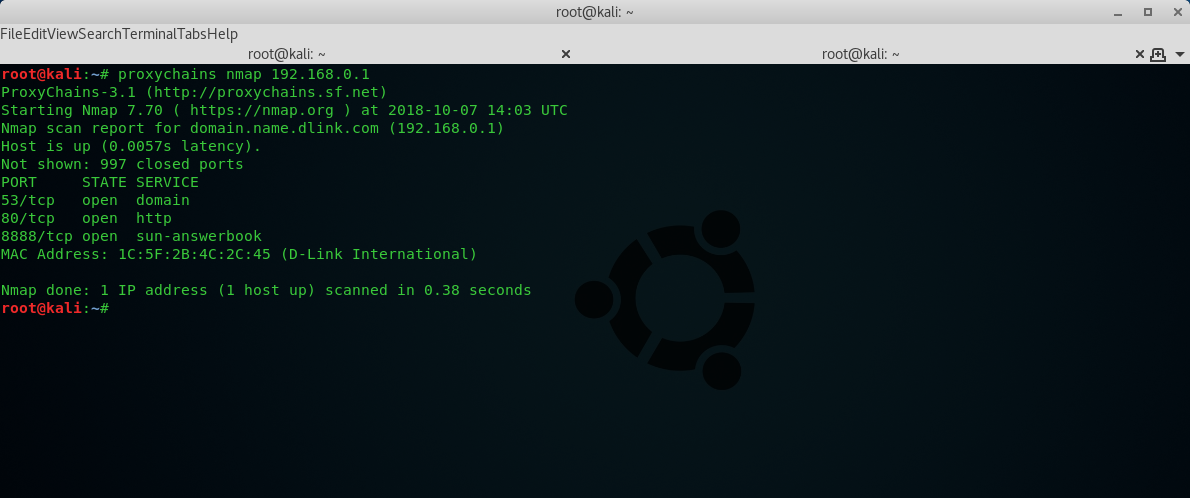Click the proxychains nmap 192.168.0.1 command
Viewport: 1190px width, 498px height.
[244, 74]
